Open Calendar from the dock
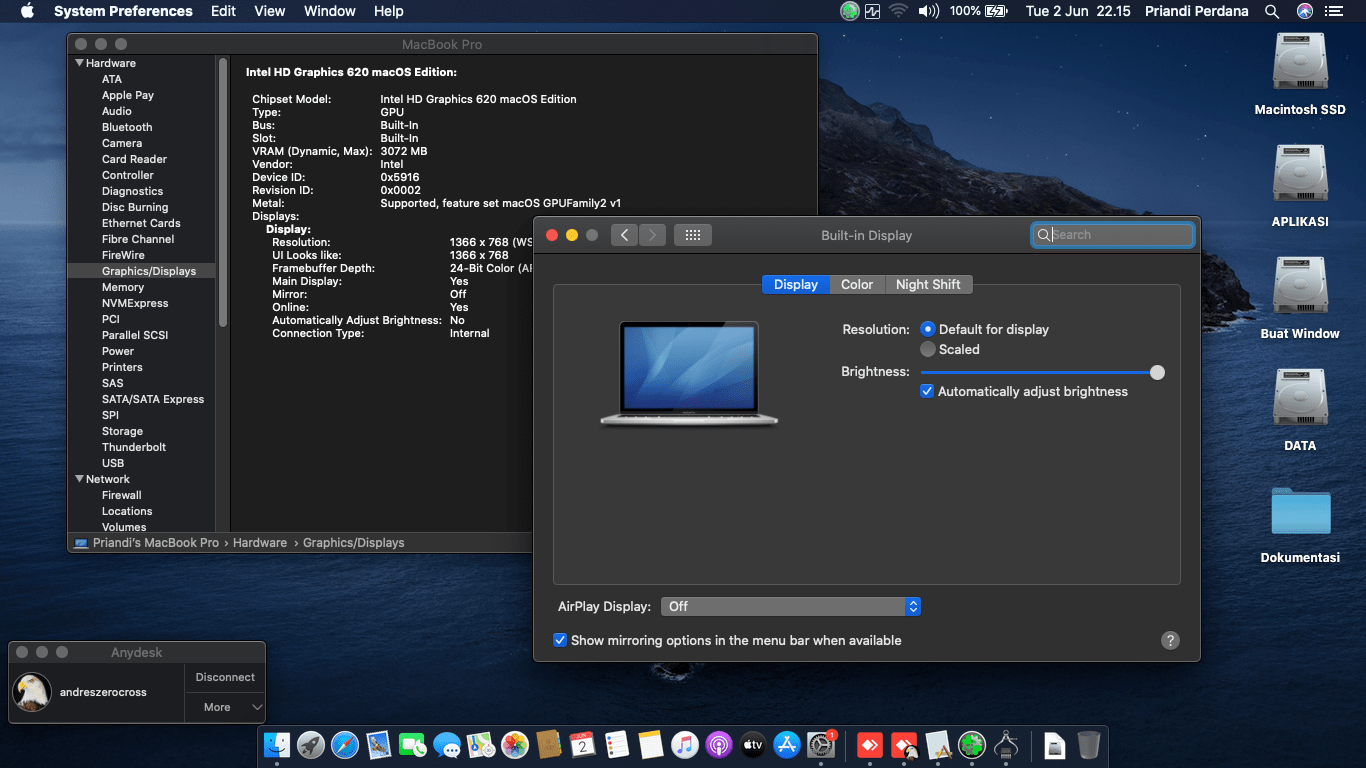1366x768 pixels. (582, 745)
